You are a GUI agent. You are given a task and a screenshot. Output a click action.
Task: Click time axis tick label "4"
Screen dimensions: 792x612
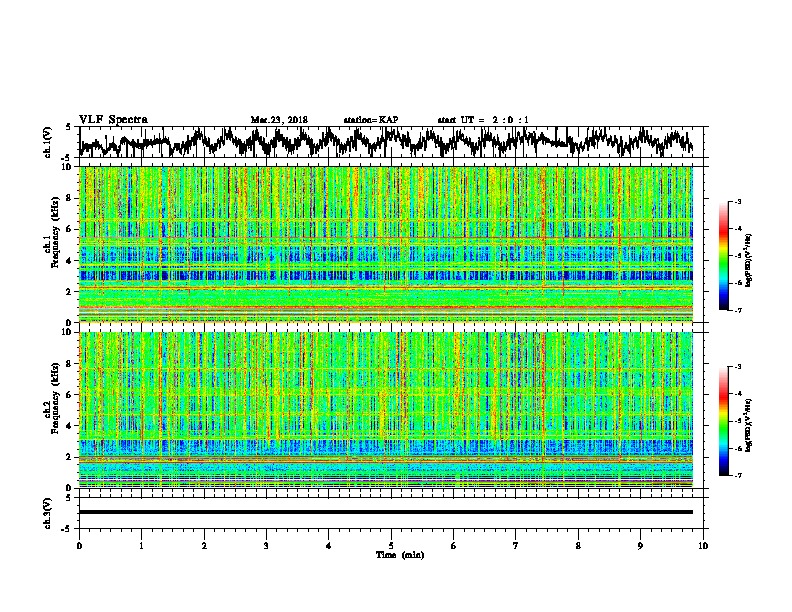click(x=329, y=546)
